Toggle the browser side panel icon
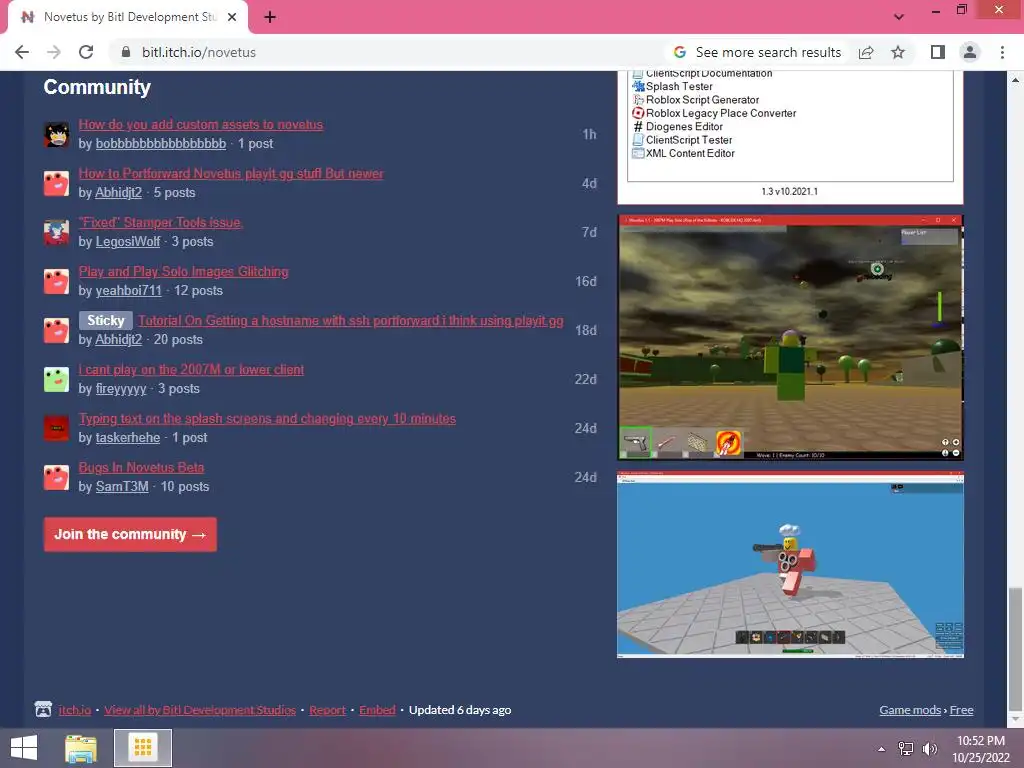 click(938, 52)
